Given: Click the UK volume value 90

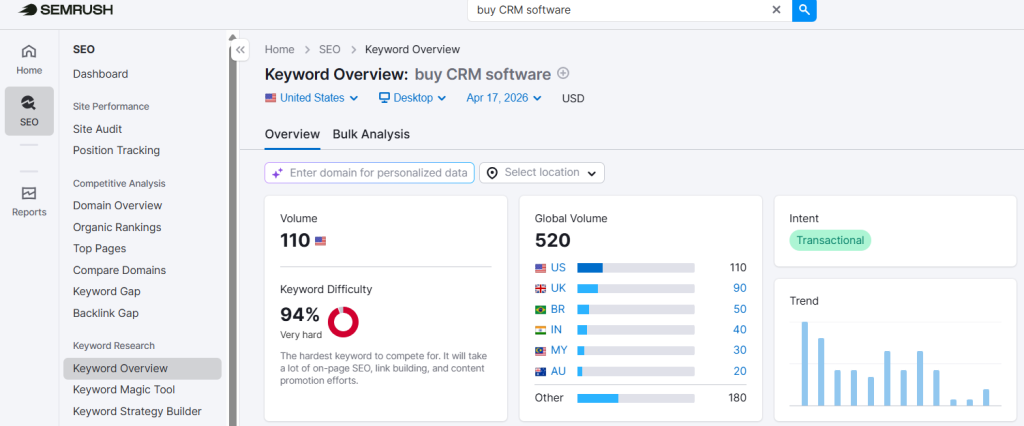Looking at the screenshot, I should (x=739, y=288).
